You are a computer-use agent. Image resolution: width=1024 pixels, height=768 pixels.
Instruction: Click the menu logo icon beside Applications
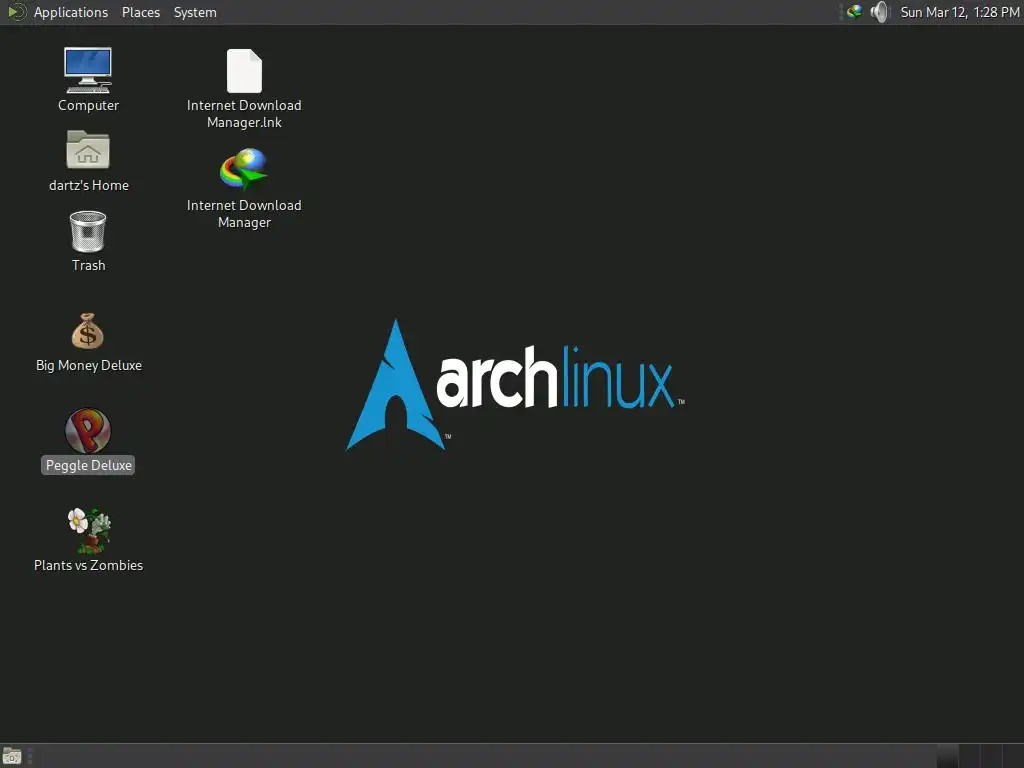coord(17,12)
